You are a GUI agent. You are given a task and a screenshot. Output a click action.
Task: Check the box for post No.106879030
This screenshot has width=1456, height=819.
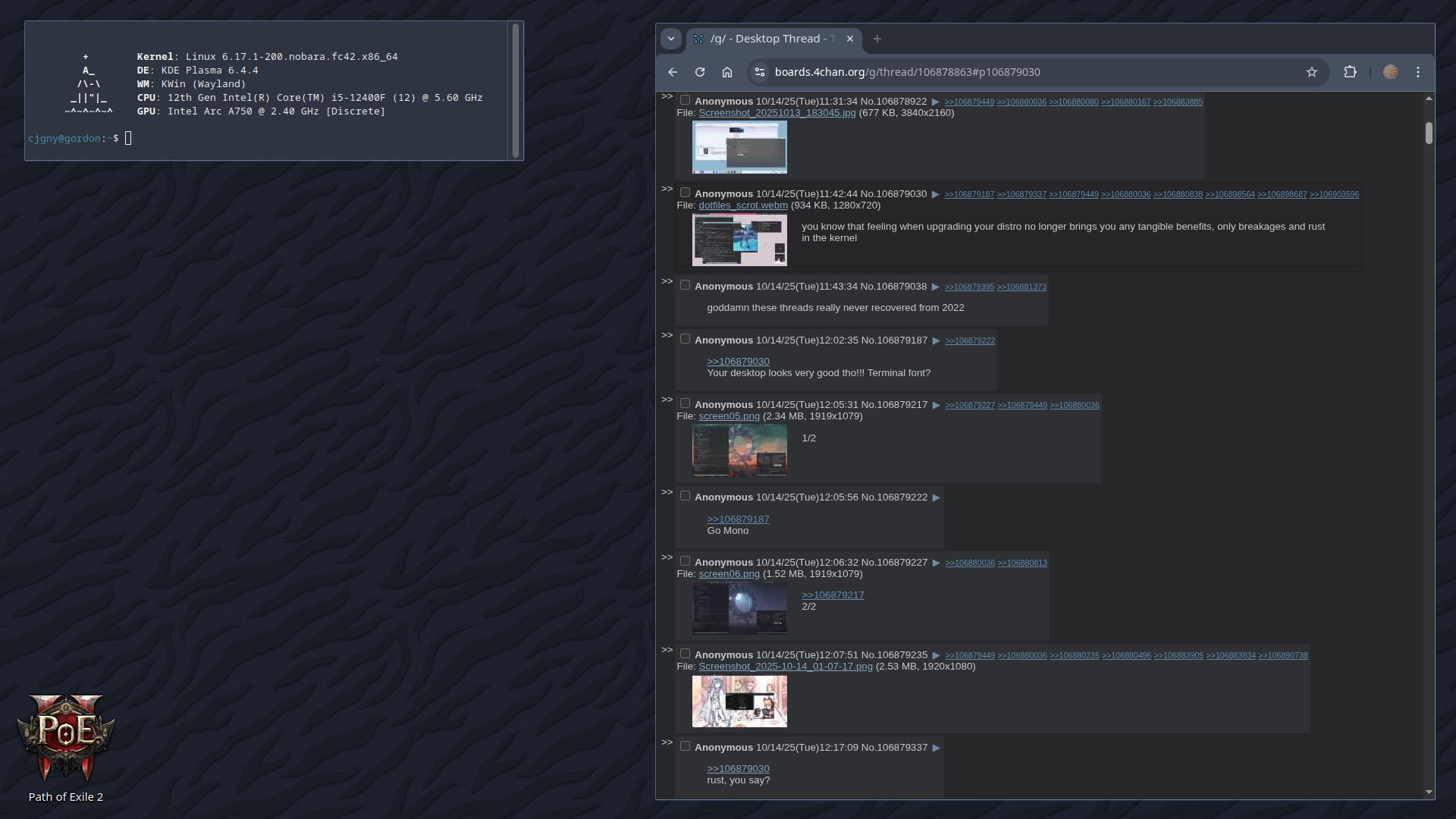685,193
